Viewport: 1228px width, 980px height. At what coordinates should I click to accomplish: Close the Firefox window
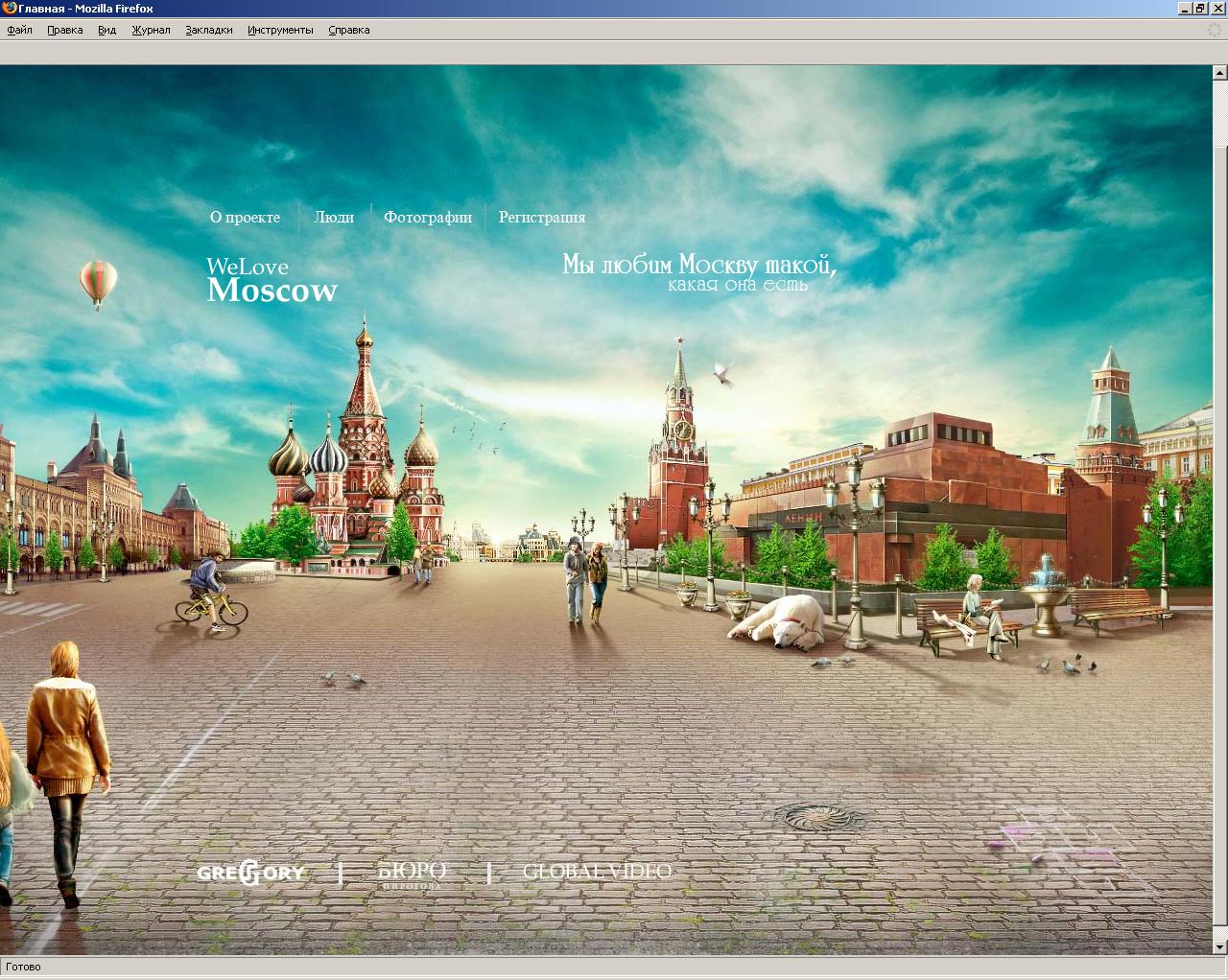(x=1217, y=9)
